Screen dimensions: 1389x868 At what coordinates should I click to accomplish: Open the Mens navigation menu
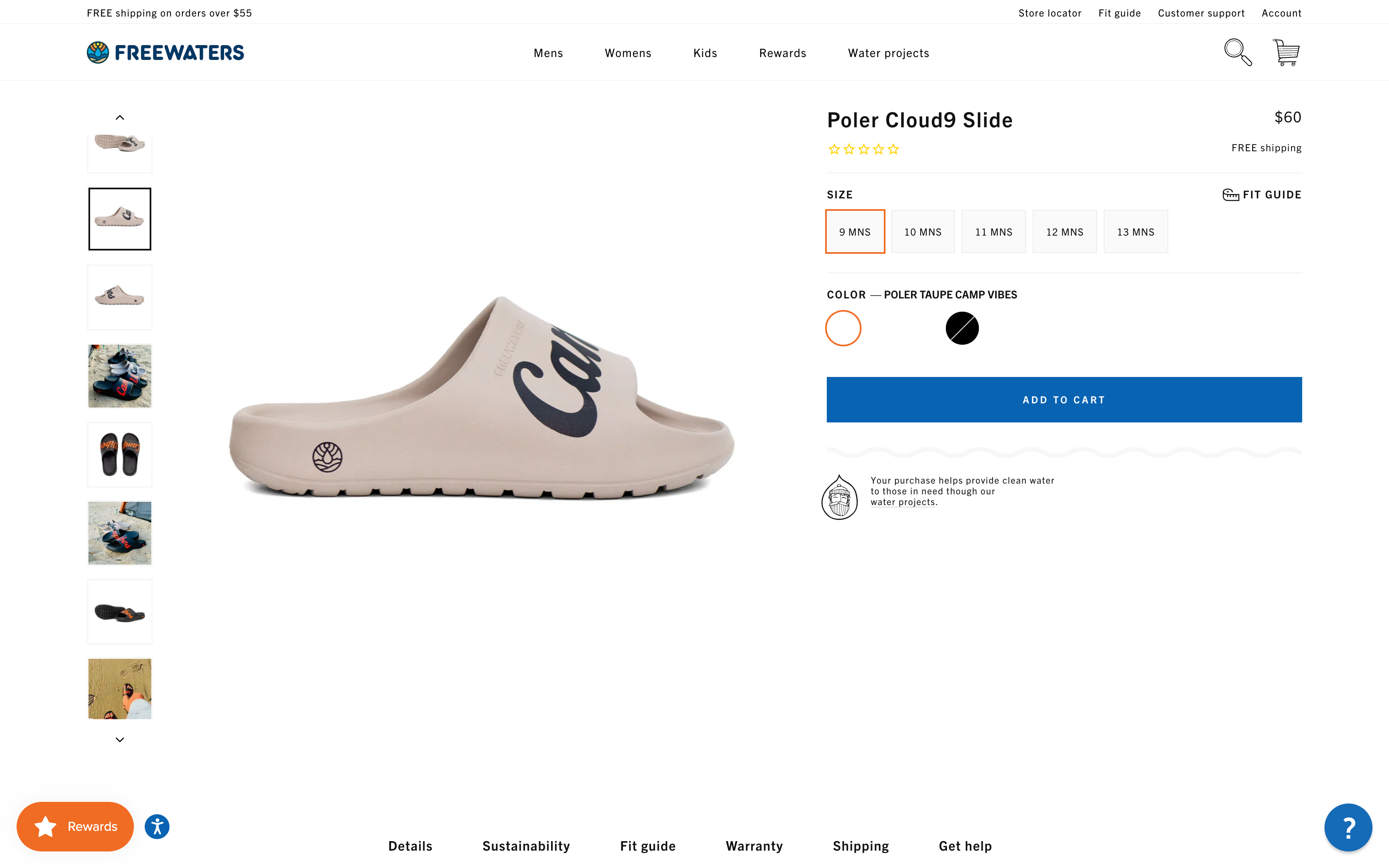[548, 53]
